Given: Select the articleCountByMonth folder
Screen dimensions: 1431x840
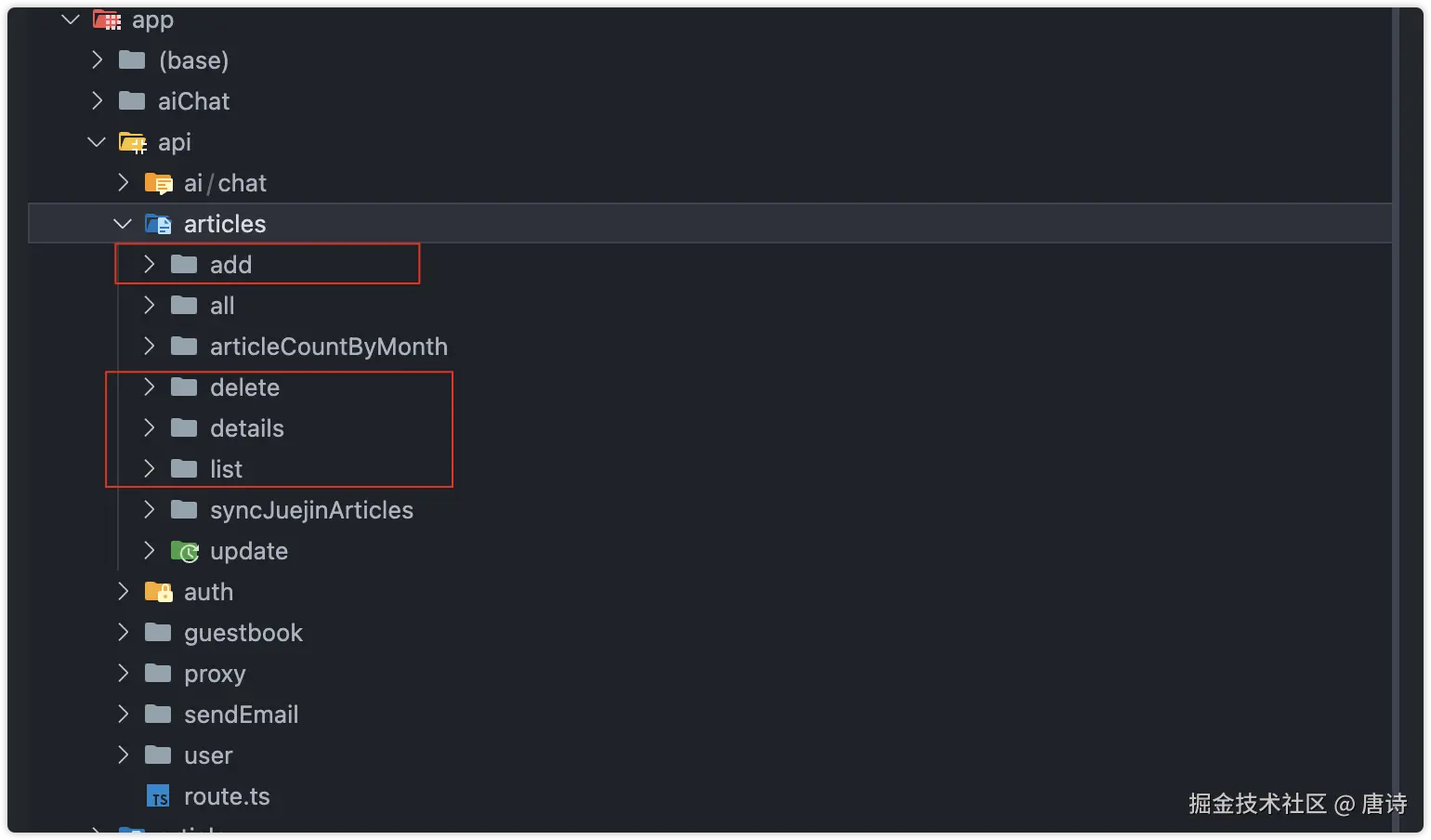Looking at the screenshot, I should tap(329, 347).
